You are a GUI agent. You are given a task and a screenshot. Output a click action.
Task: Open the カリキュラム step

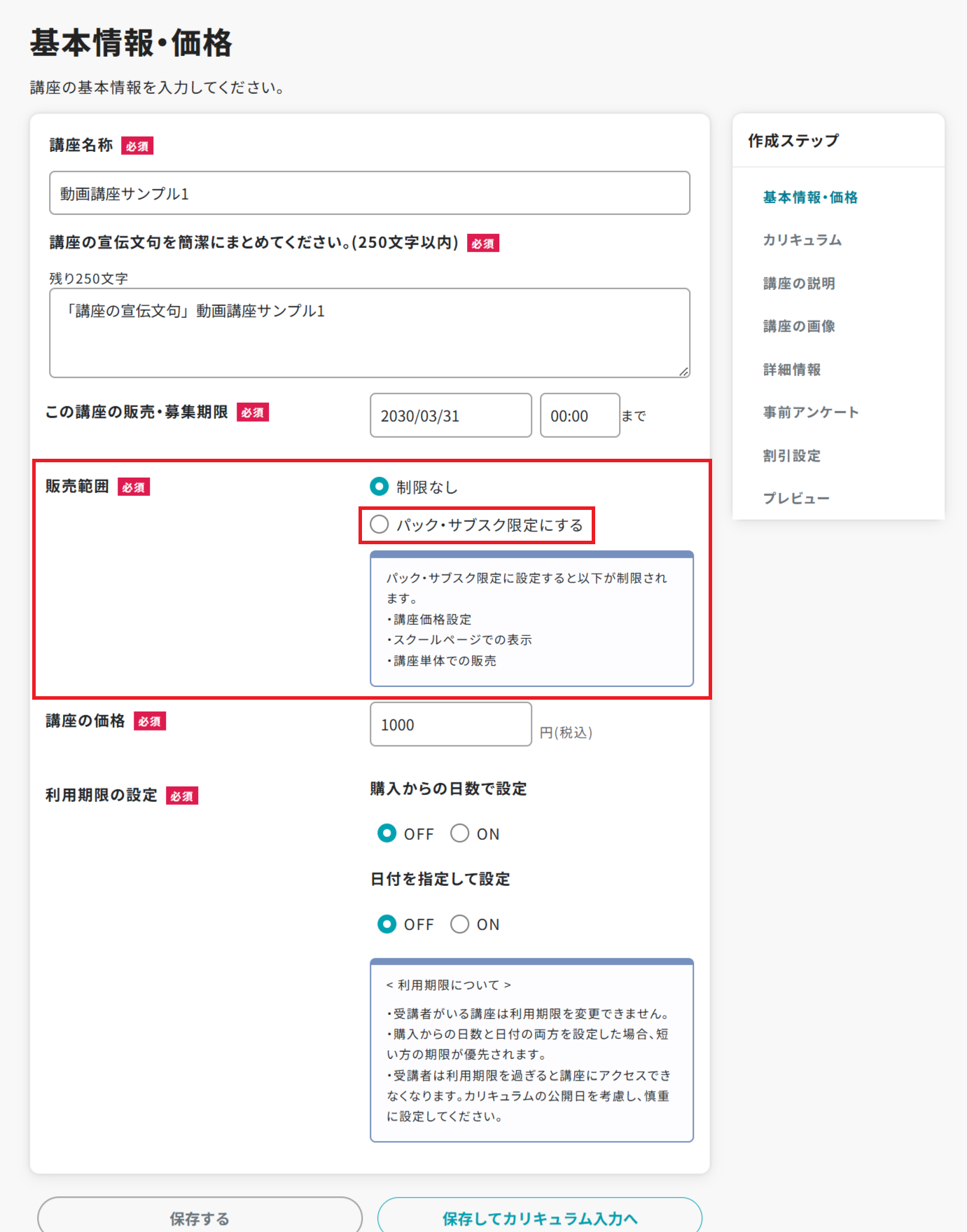[802, 240]
